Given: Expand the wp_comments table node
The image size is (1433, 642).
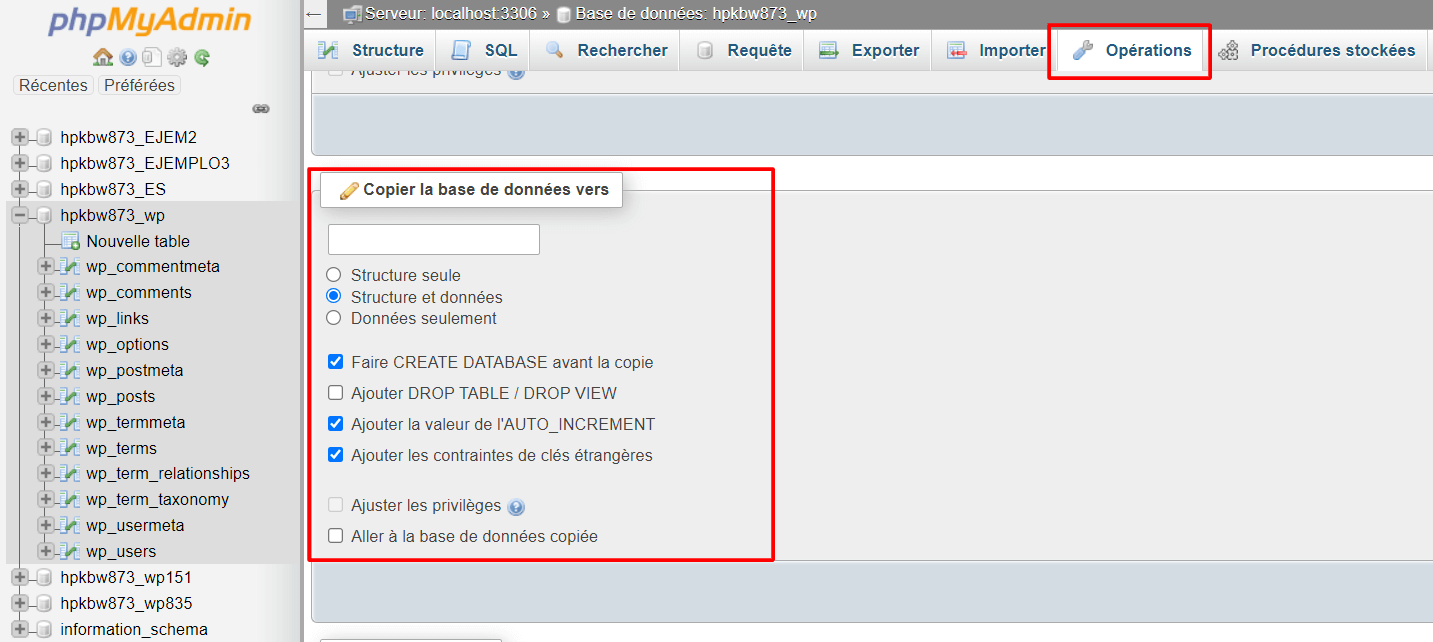Looking at the screenshot, I should 45,293.
